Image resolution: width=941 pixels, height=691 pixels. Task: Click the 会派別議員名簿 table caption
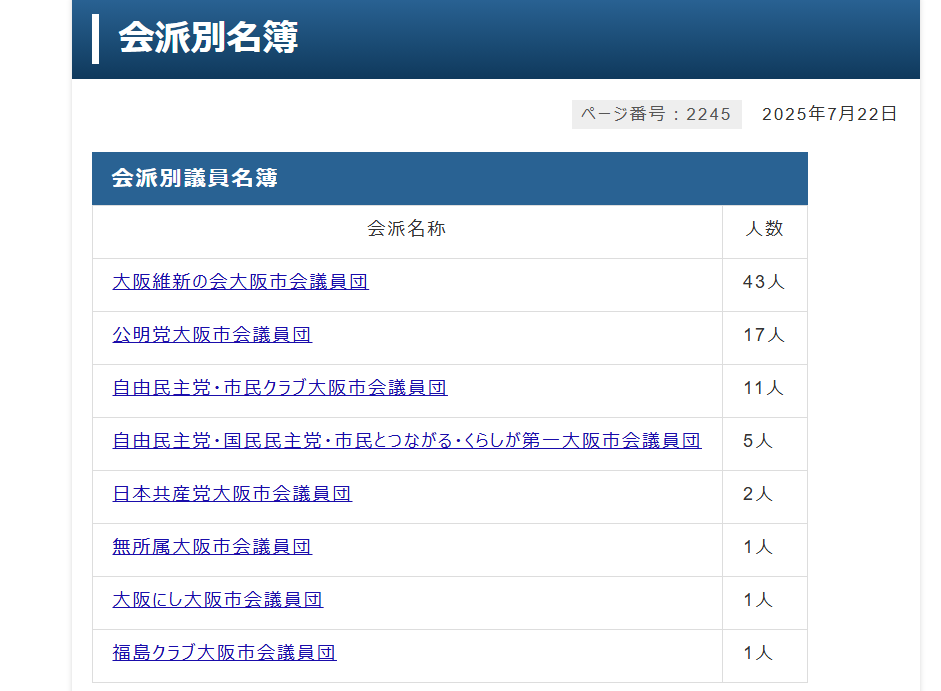point(449,178)
